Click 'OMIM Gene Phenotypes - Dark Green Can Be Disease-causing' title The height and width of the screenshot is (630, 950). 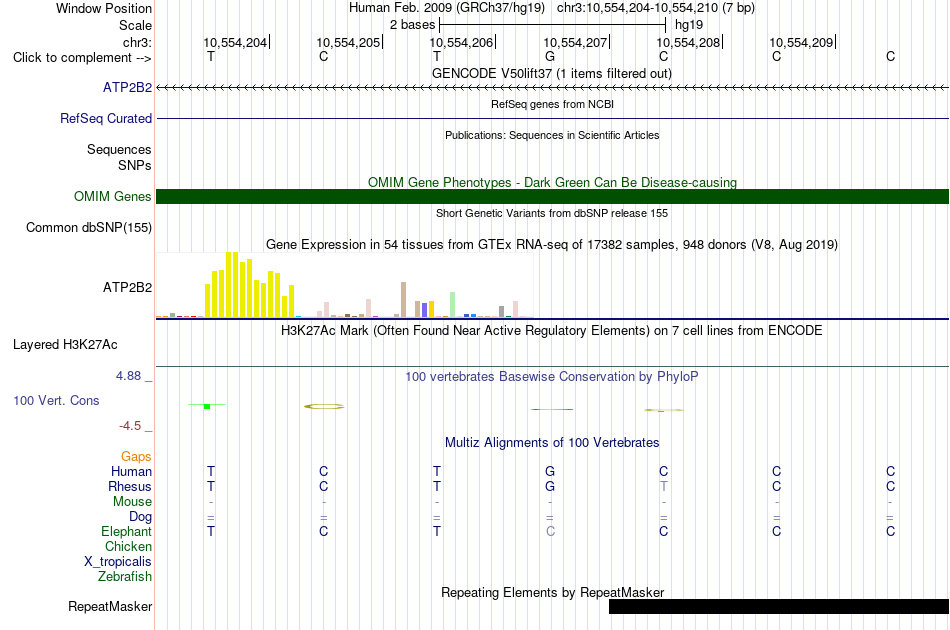(552, 182)
